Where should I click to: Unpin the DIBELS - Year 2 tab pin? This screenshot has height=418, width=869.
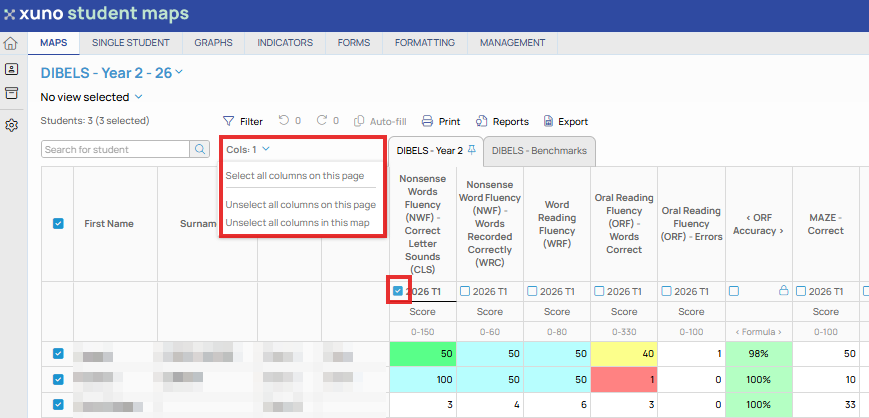(472, 149)
